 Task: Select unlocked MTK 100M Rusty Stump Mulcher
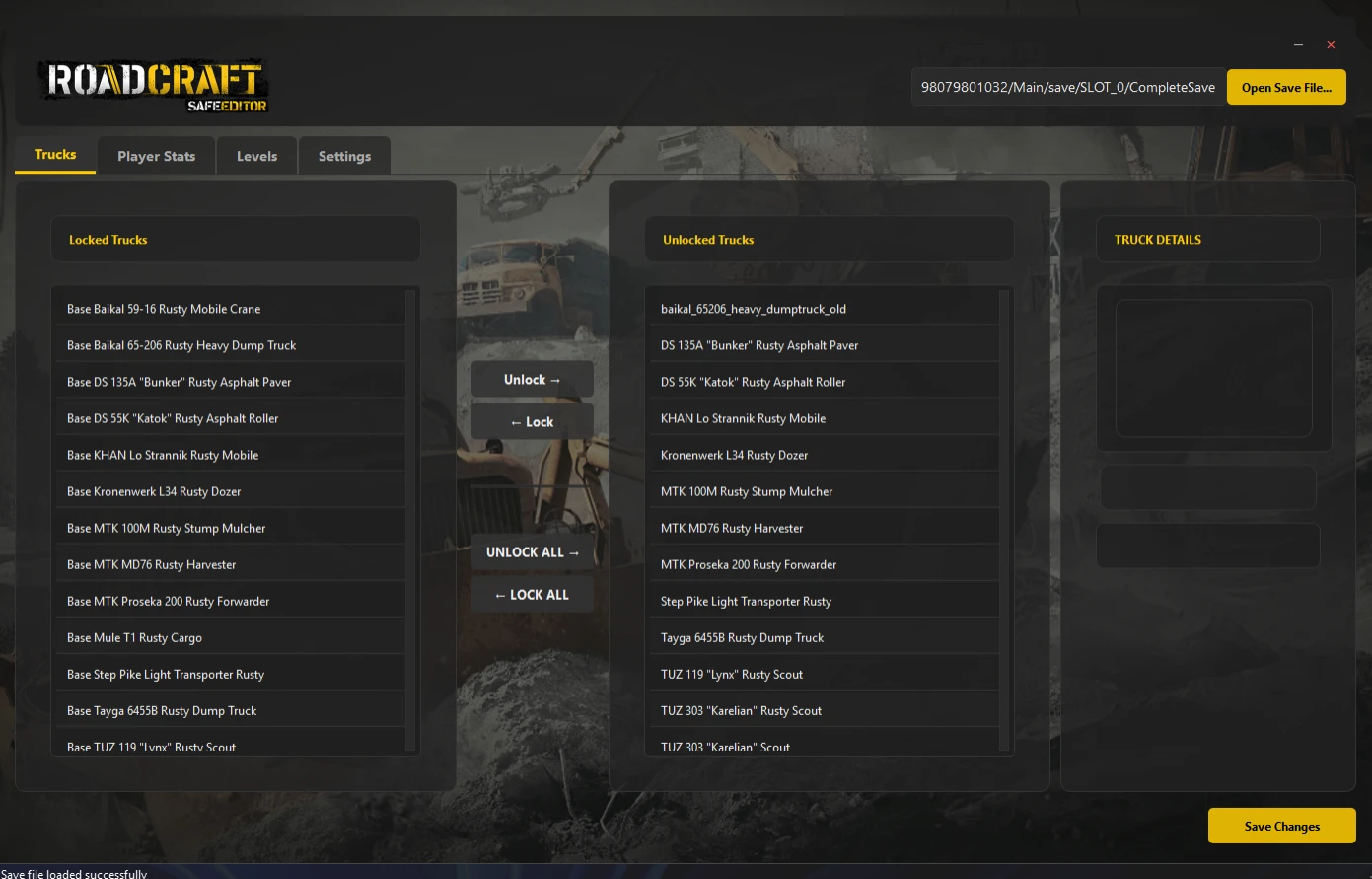tap(823, 491)
